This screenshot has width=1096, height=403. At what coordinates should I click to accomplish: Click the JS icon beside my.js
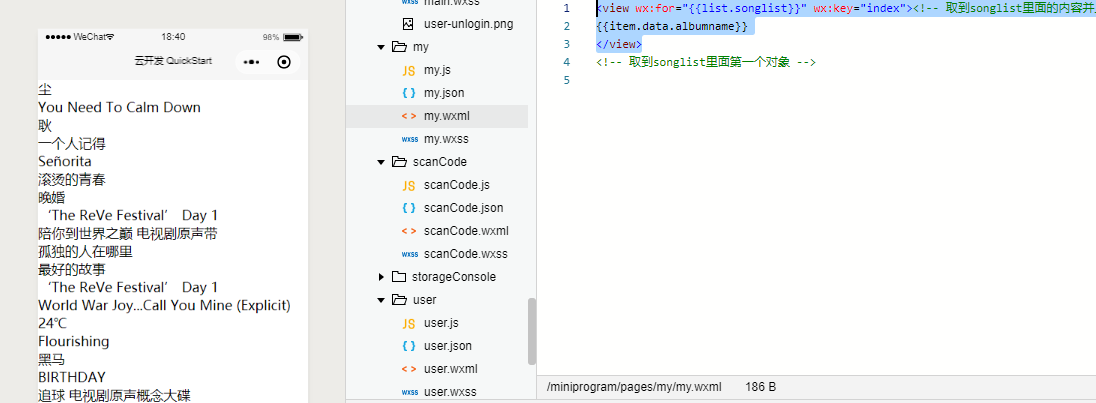[x=408, y=71]
